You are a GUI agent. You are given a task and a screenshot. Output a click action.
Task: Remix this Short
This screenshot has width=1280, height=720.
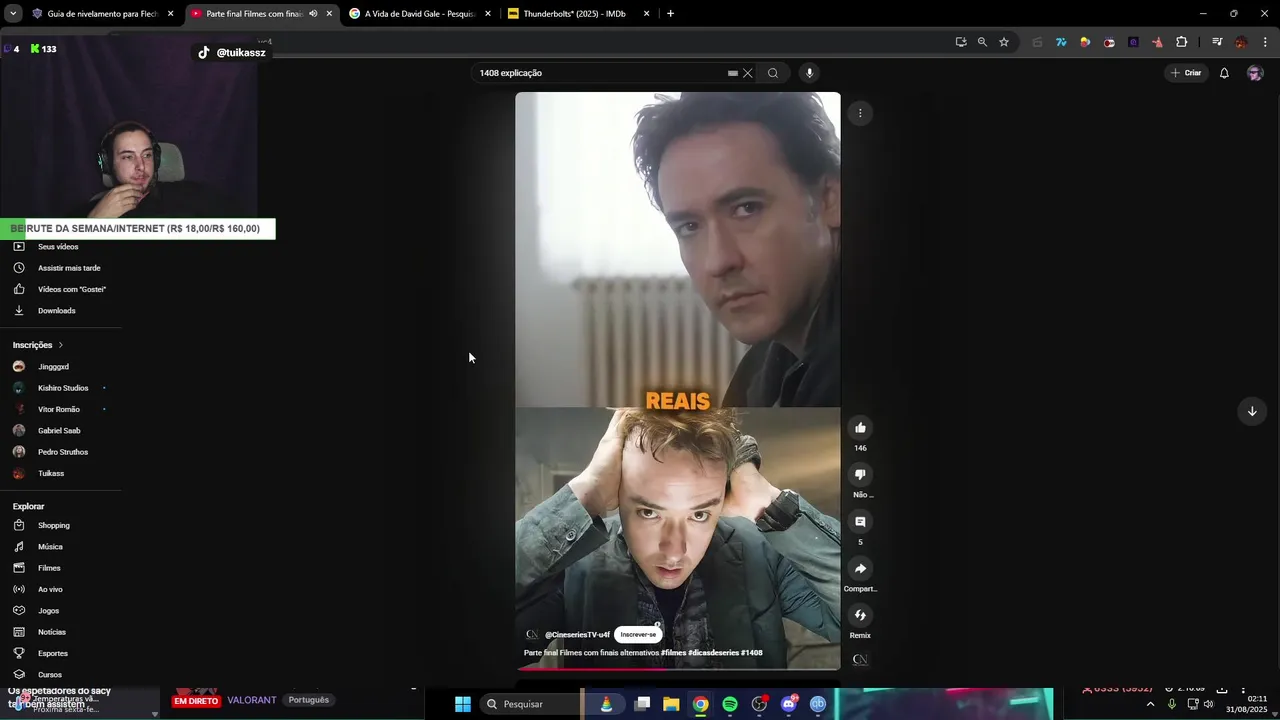(x=860, y=615)
